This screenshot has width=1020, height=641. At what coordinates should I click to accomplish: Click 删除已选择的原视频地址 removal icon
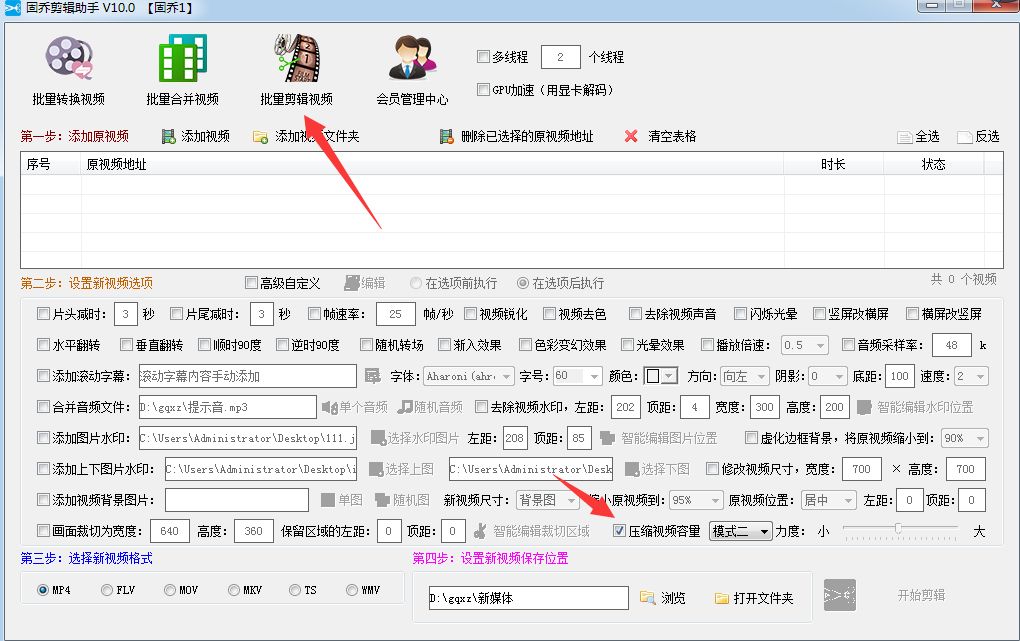tap(449, 136)
